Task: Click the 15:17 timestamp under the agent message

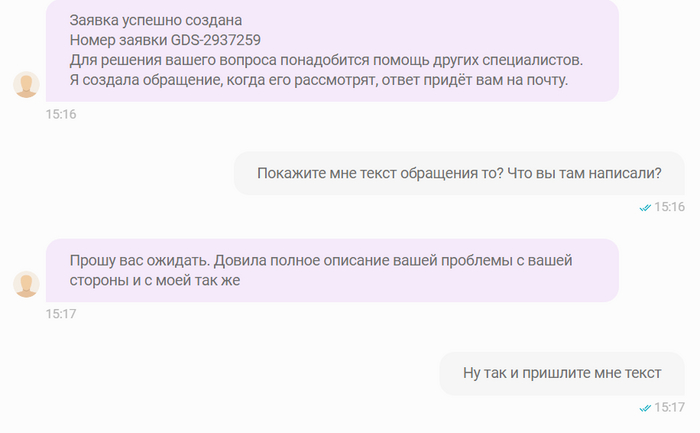Action: coord(61,314)
